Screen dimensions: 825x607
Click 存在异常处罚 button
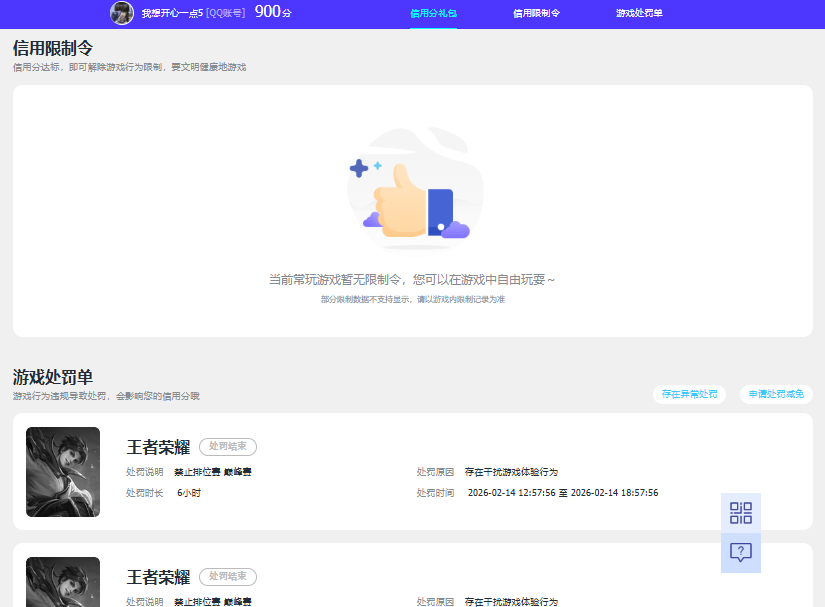[689, 394]
